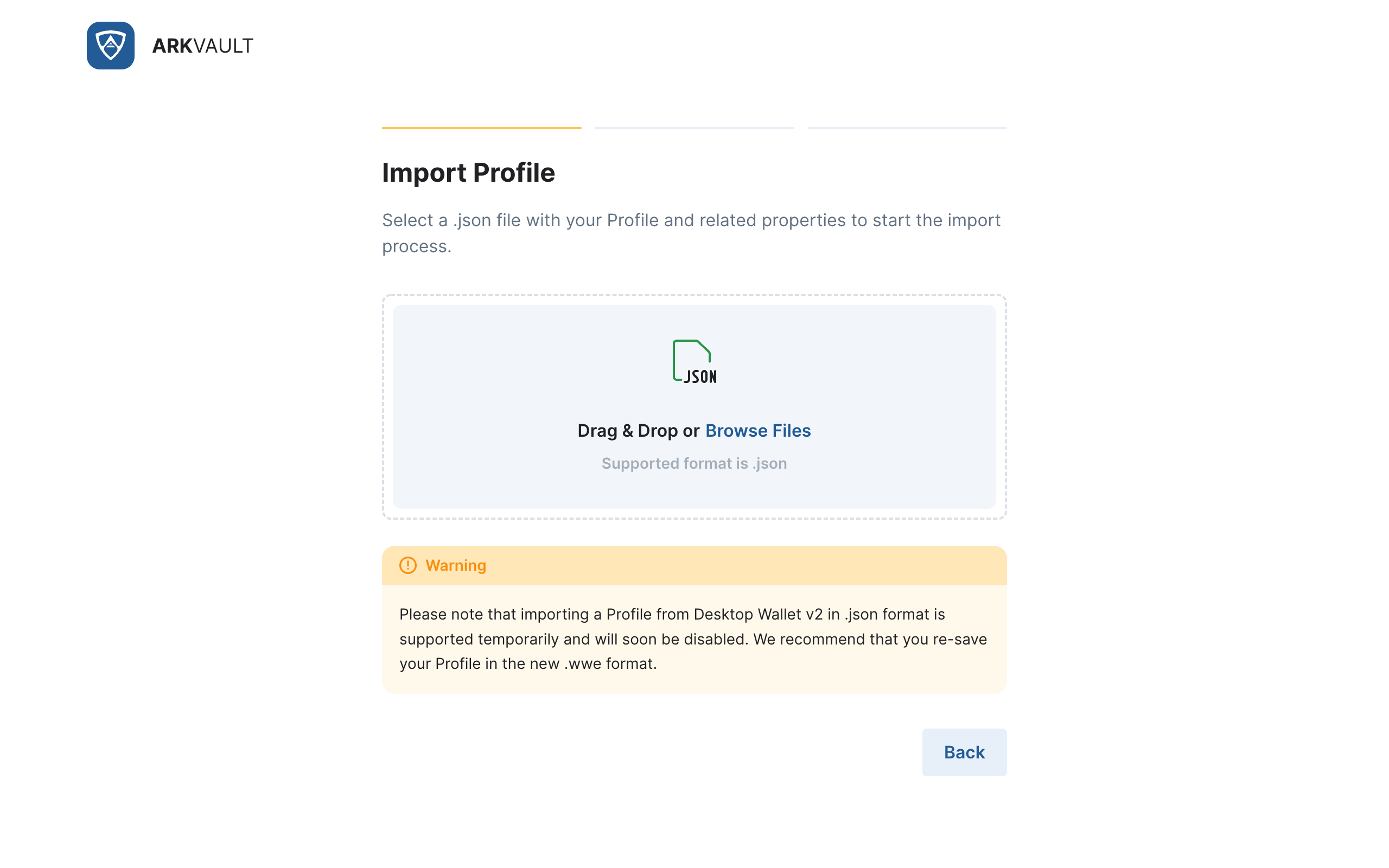Image resolution: width=1389 pixels, height=868 pixels.
Task: Click the ARKVAULT wordmark text
Action: [x=202, y=46]
